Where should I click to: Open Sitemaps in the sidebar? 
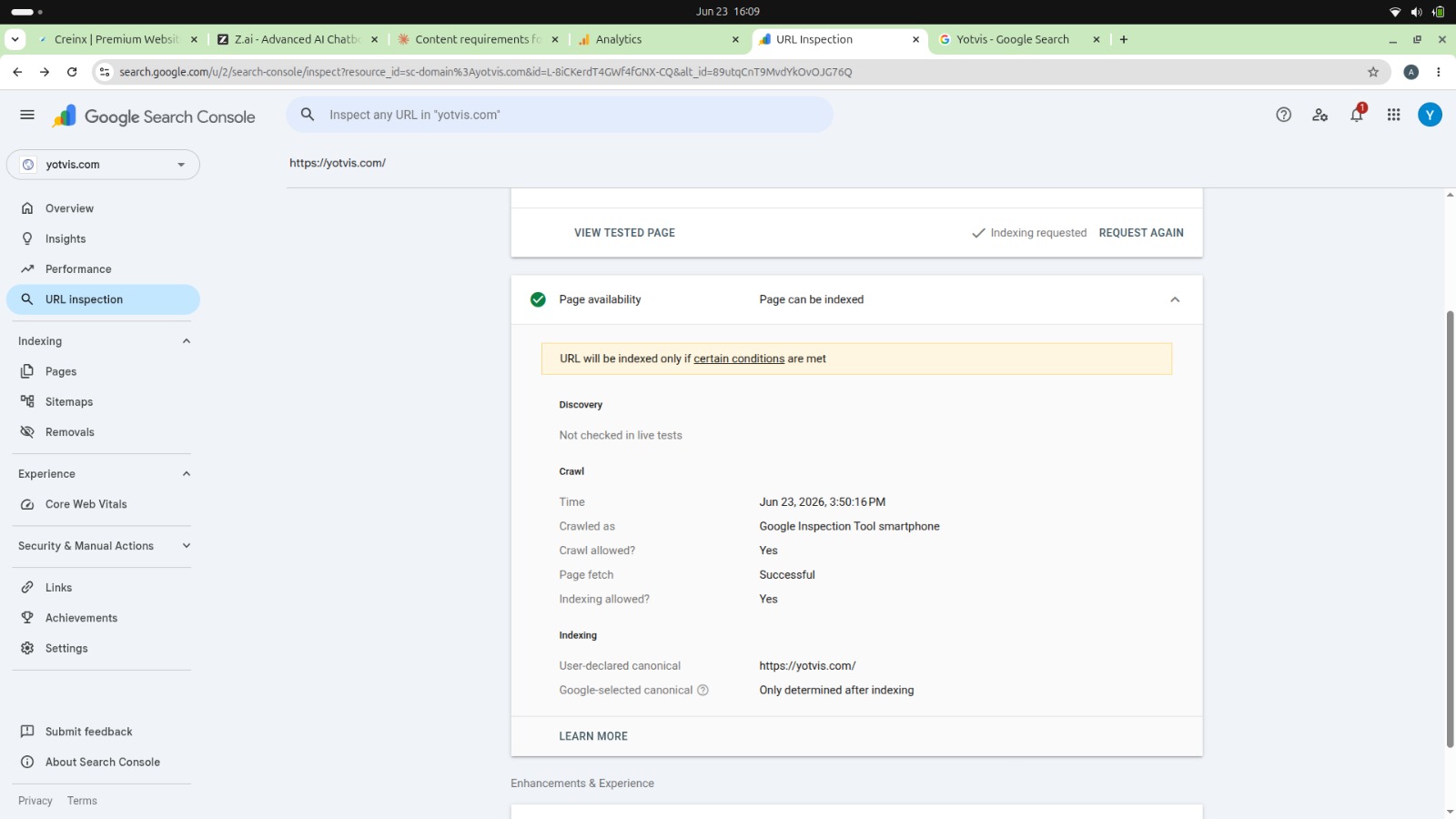tap(103, 401)
